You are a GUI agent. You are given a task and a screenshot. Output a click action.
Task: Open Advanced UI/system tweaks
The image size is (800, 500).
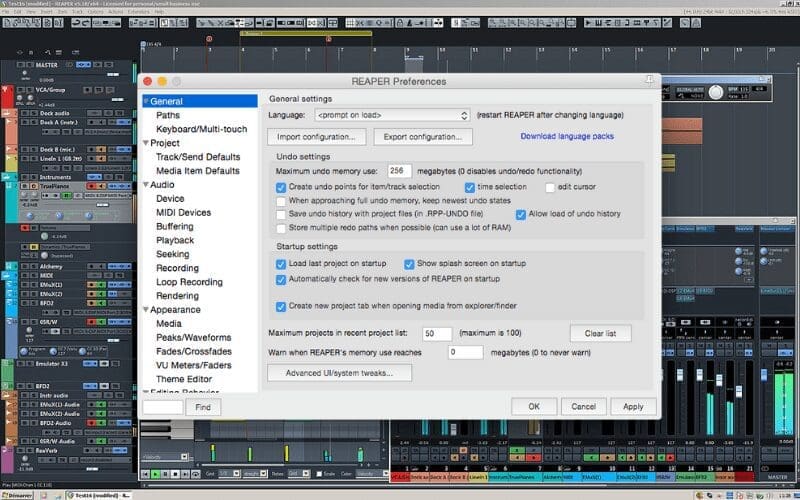tap(339, 373)
